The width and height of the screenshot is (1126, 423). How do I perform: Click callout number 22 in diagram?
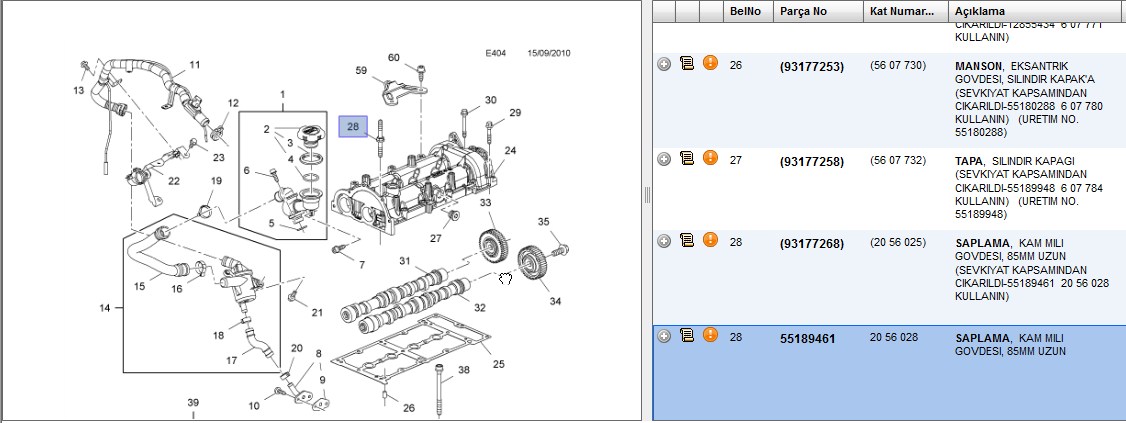[173, 180]
